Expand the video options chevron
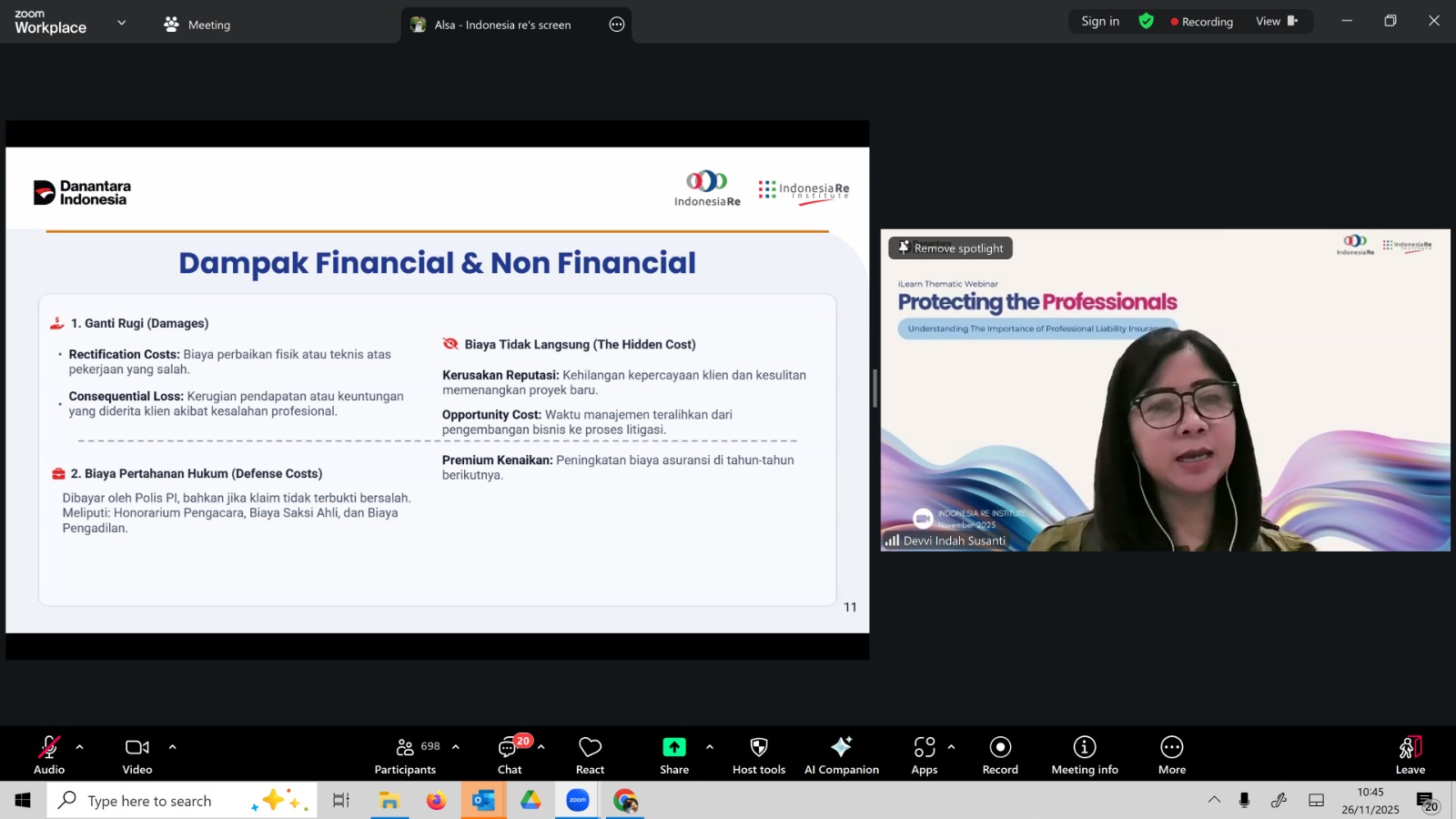This screenshot has width=1456, height=819. click(172, 747)
